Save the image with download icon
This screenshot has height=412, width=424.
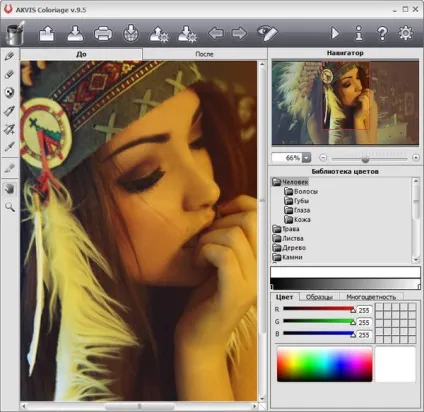tap(75, 34)
